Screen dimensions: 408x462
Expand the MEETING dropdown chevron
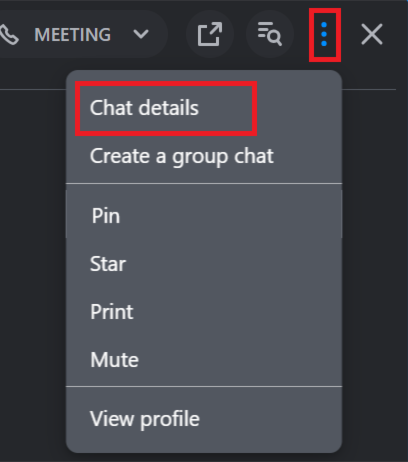click(x=141, y=34)
